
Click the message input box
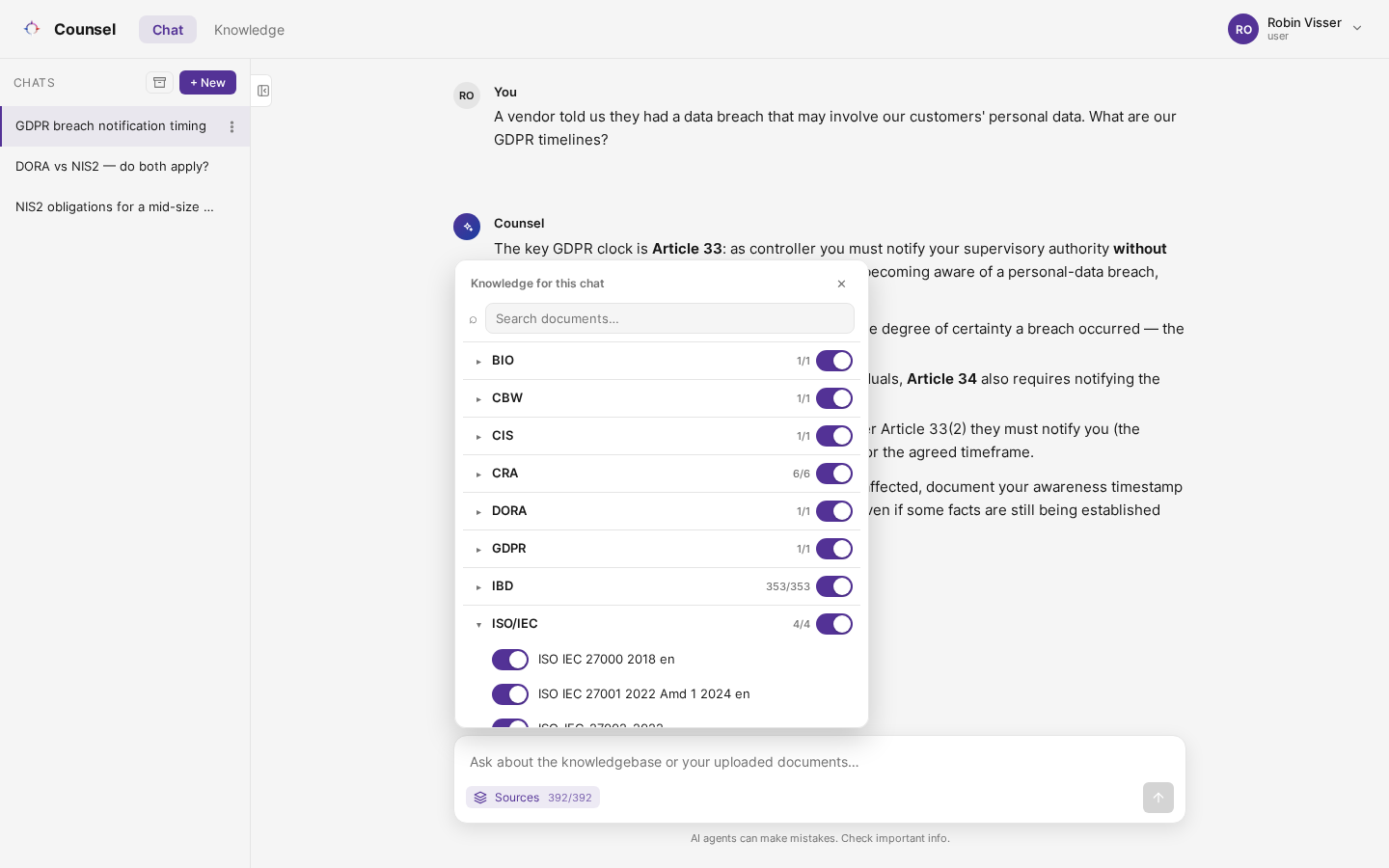pyautogui.click(x=820, y=762)
